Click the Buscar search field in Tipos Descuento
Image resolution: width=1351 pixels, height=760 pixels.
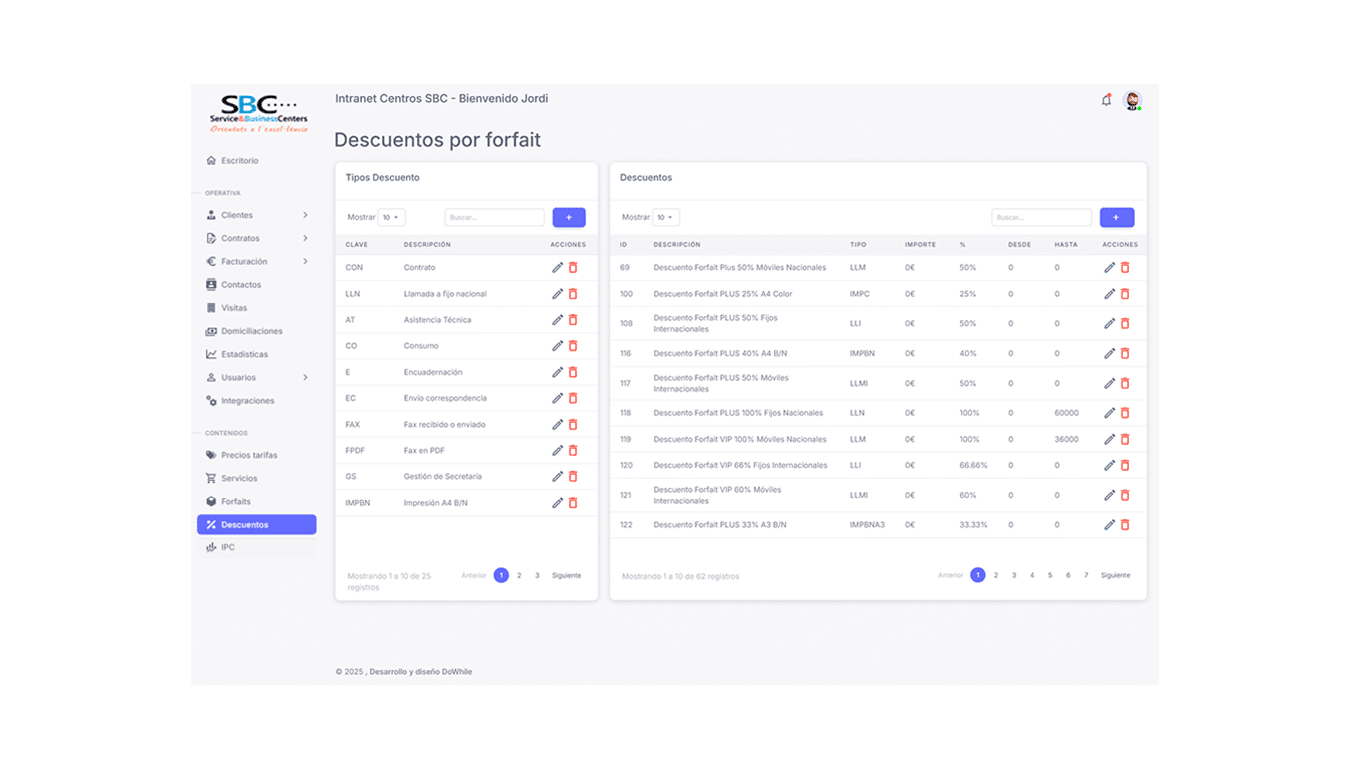[494, 217]
